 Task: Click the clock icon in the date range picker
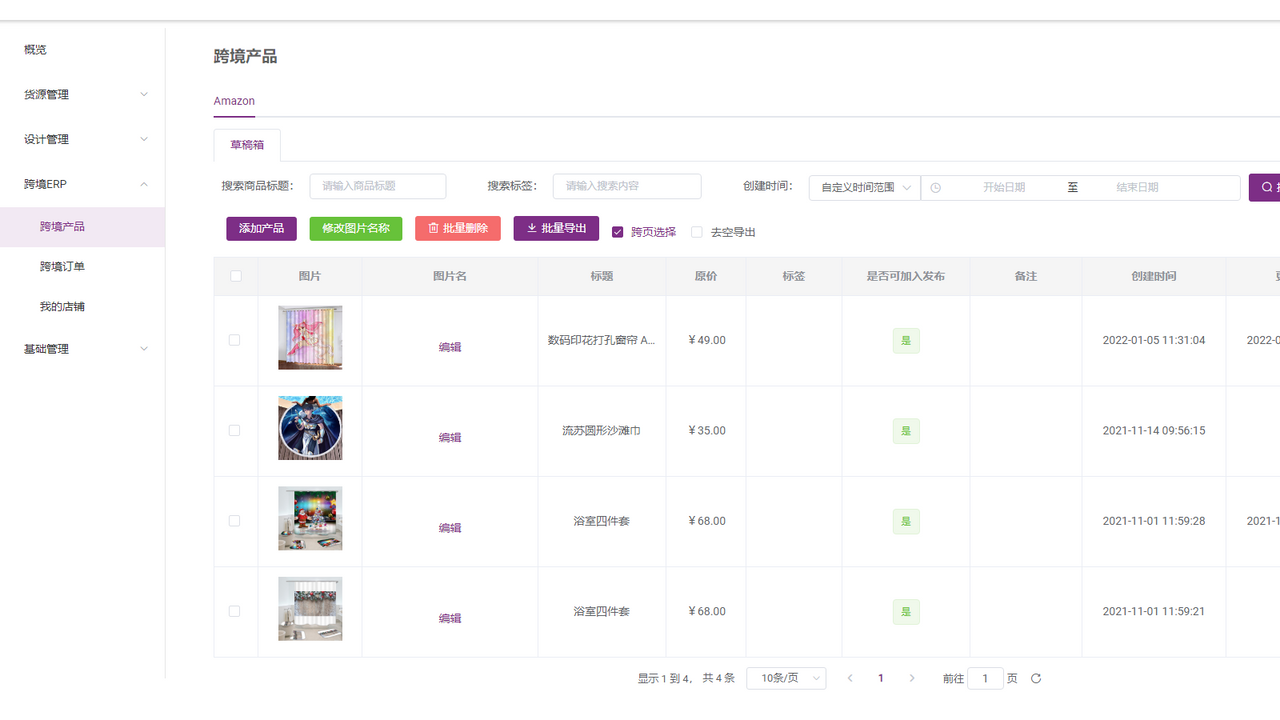[x=934, y=187]
